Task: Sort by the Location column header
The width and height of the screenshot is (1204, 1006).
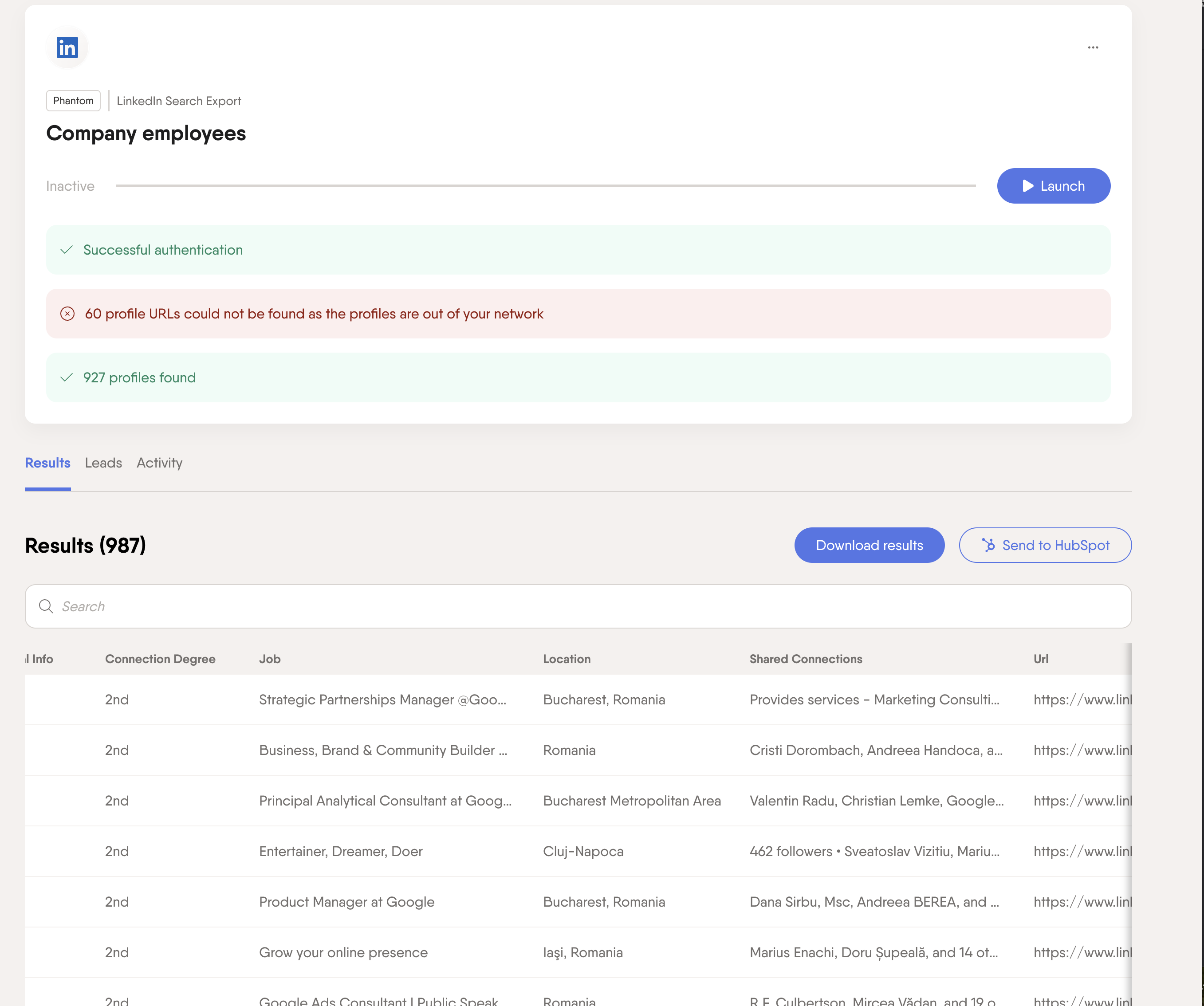Action: (x=567, y=659)
